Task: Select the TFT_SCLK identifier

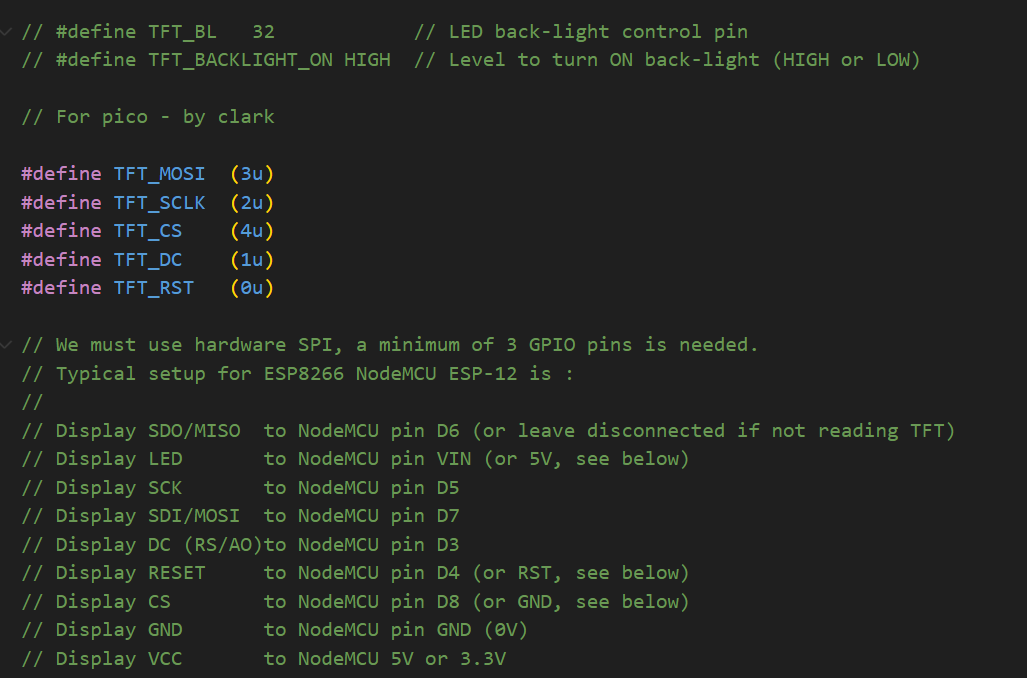Action: point(159,202)
